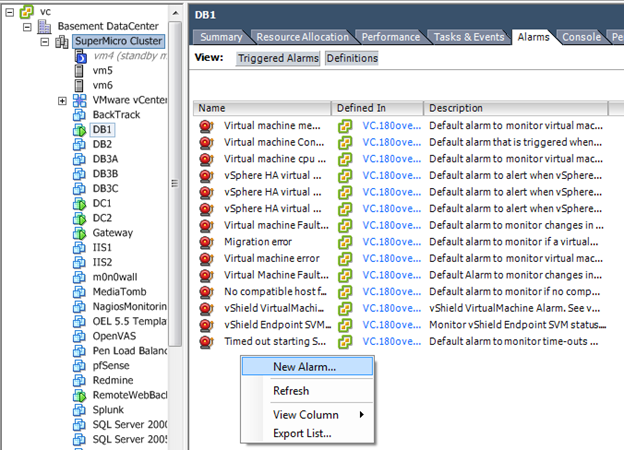
Task: Click the vm5 host server icon
Action: coord(79,71)
